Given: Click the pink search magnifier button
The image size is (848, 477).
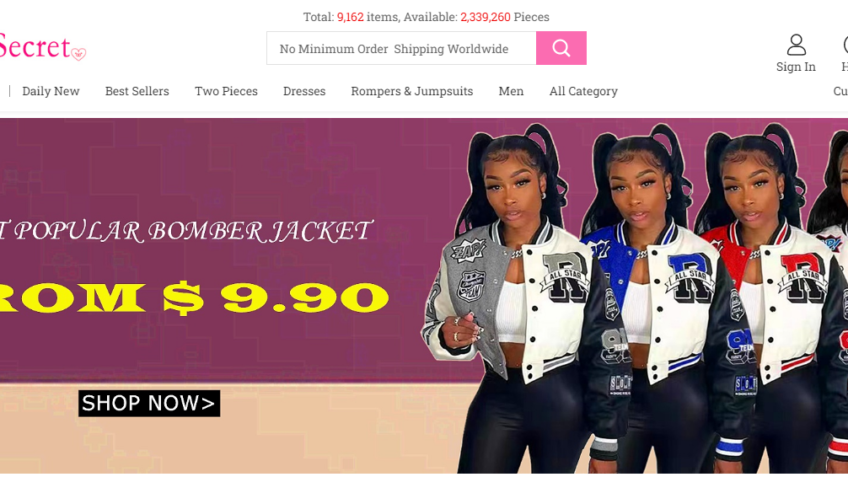Looking at the screenshot, I should (561, 48).
